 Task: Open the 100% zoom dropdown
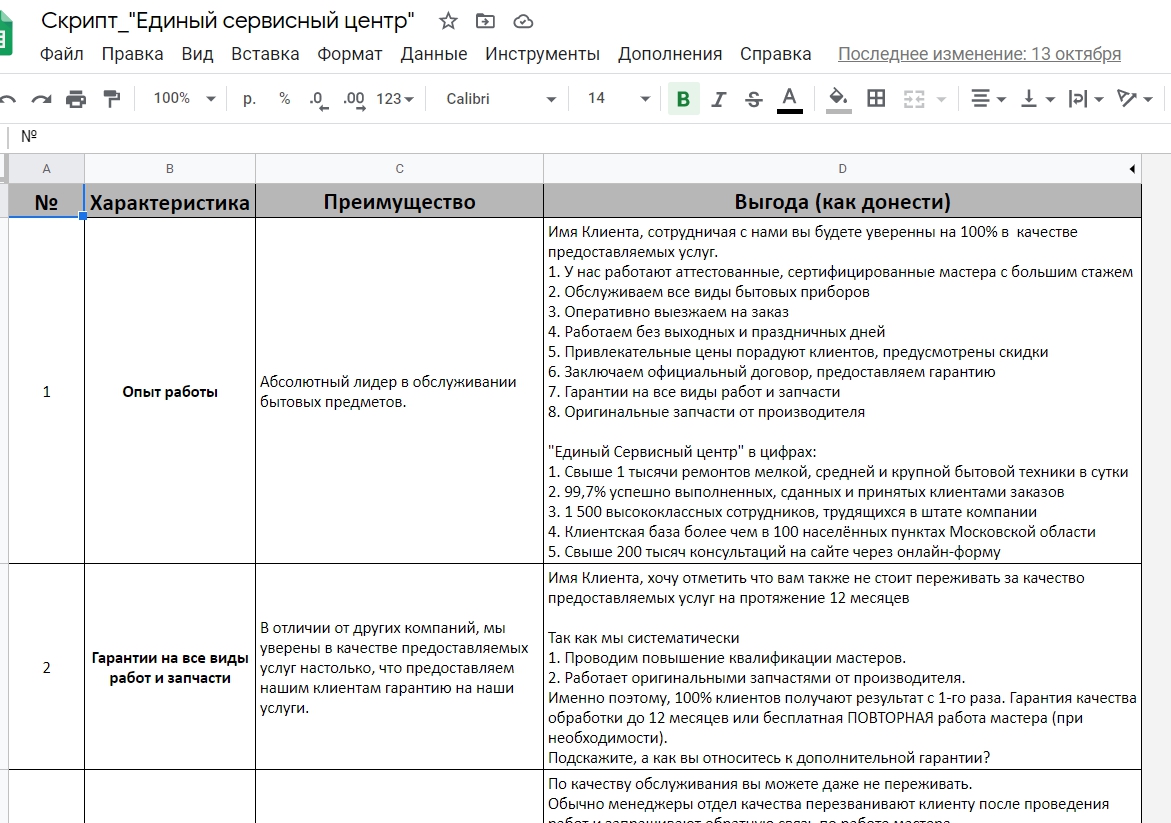click(184, 98)
